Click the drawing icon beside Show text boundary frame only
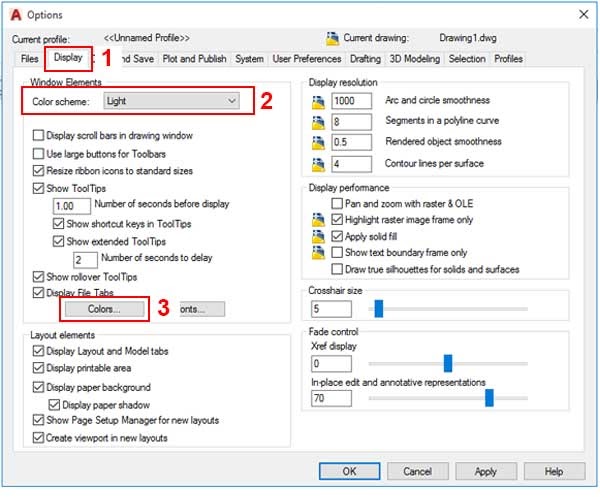This screenshot has height=497, width=600. pos(318,253)
